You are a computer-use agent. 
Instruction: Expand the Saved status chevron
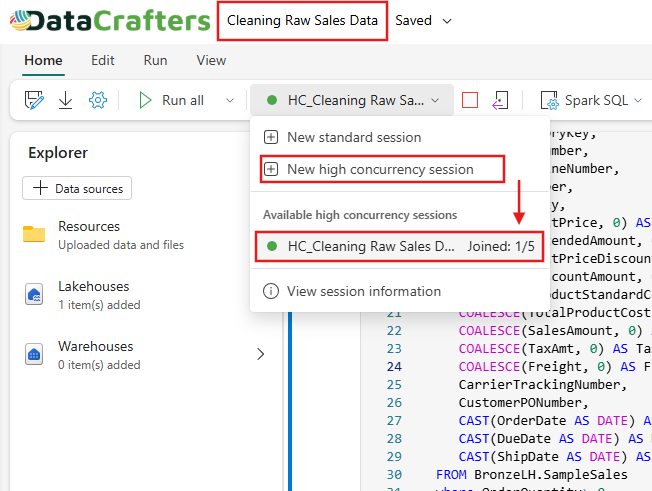click(447, 21)
